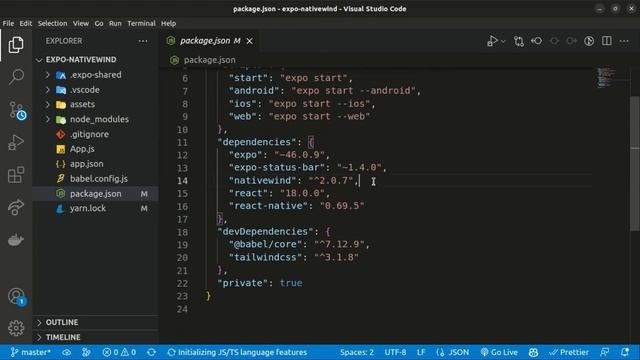Change encoding via UTF-8 status item
The image size is (640, 360).
click(395, 352)
